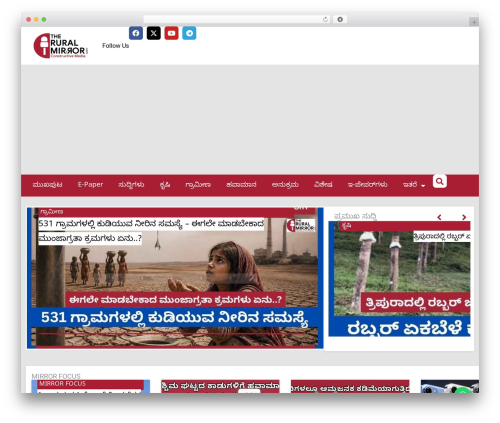Go to ಮುಖಪುಟ home menu item
Image resolution: width=500 pixels, height=423 pixels.
[47, 185]
